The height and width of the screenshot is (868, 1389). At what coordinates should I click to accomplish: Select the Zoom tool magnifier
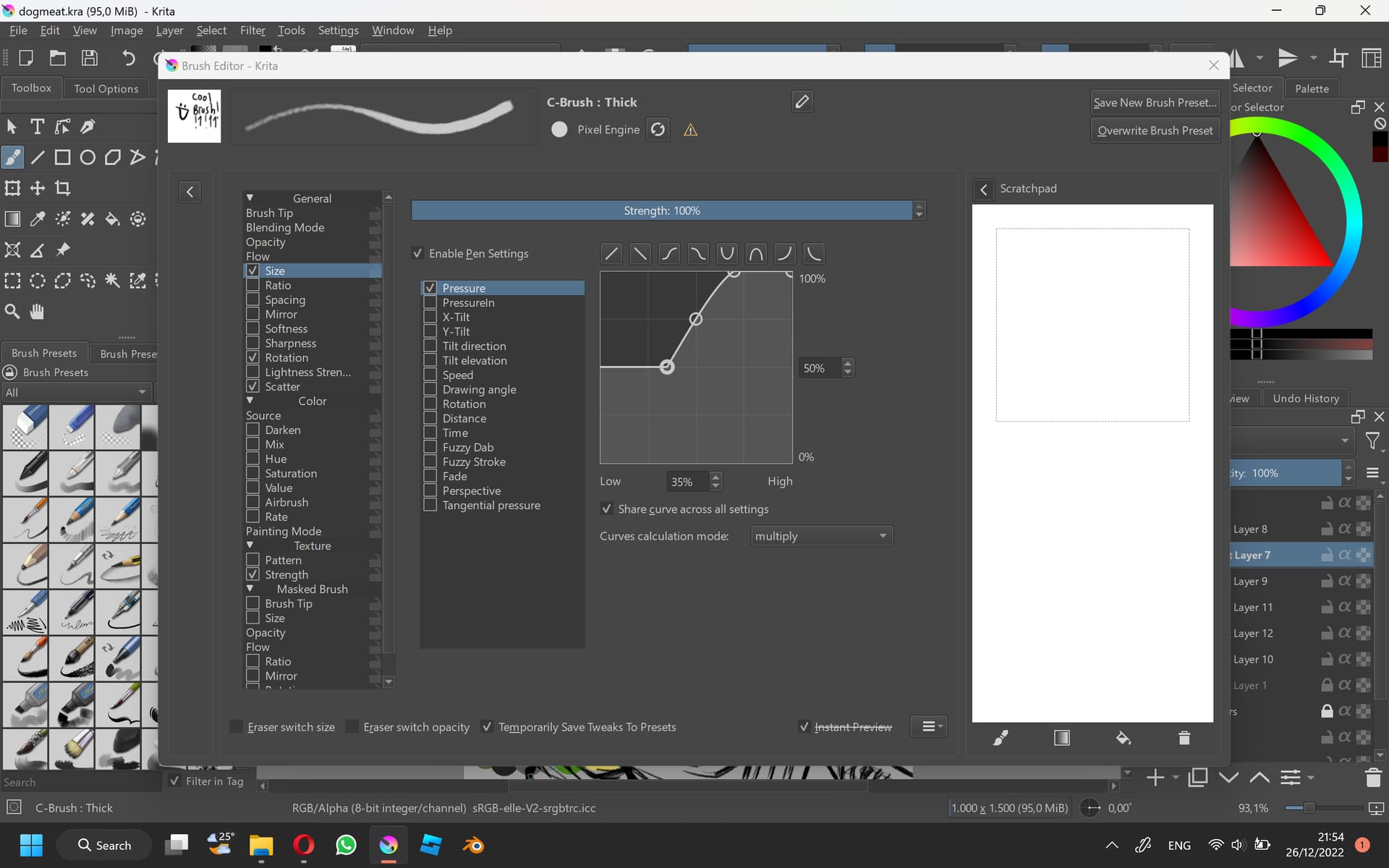pyautogui.click(x=12, y=312)
